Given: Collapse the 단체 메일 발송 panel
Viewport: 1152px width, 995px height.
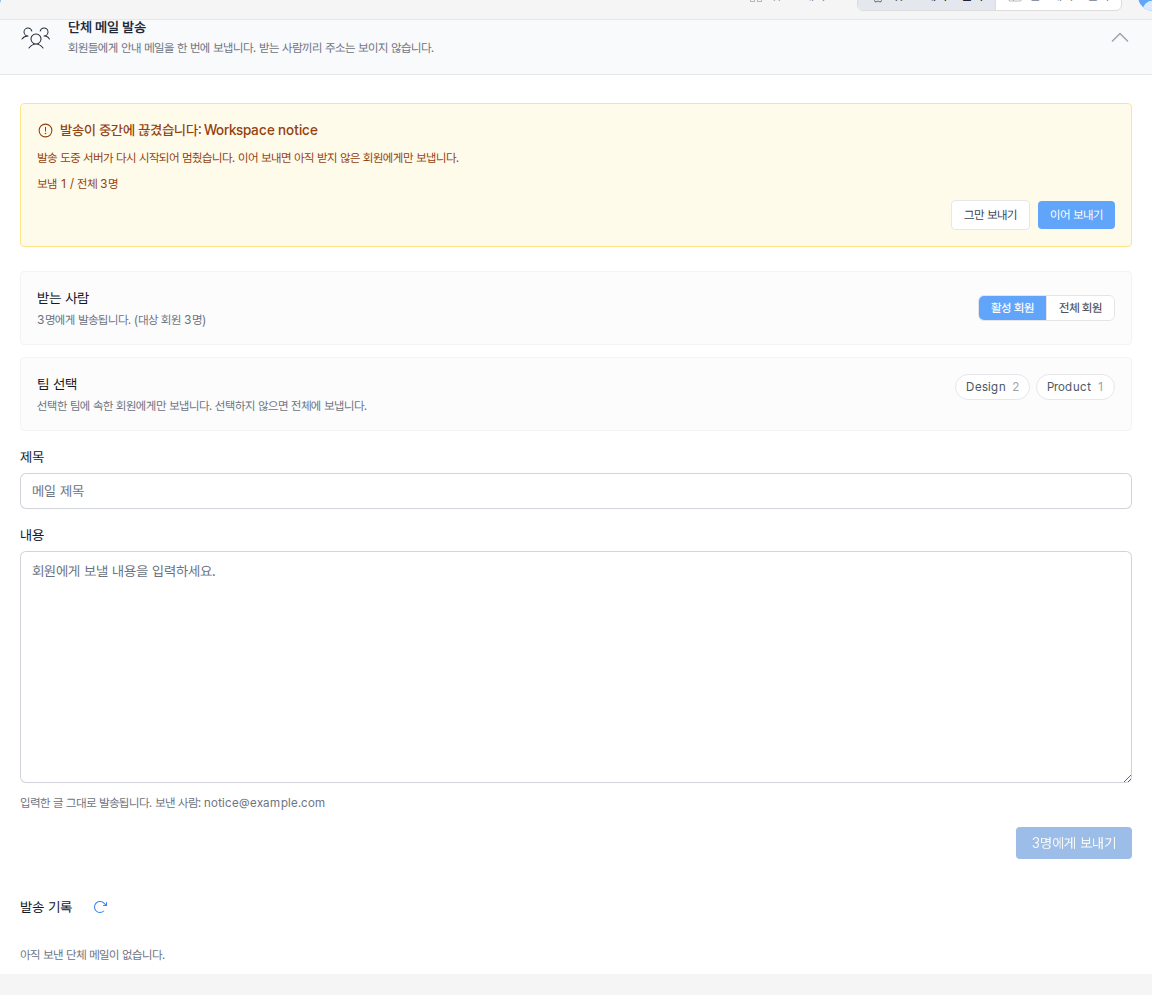Looking at the screenshot, I should [x=1119, y=37].
